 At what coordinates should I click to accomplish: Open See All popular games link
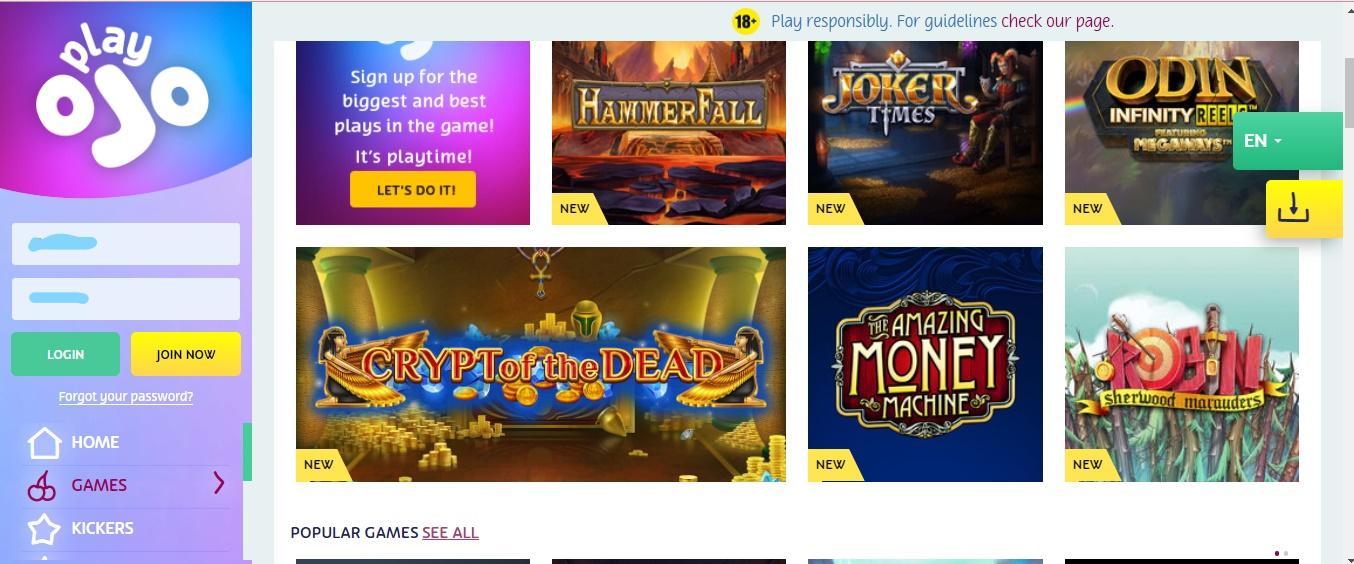tap(450, 533)
